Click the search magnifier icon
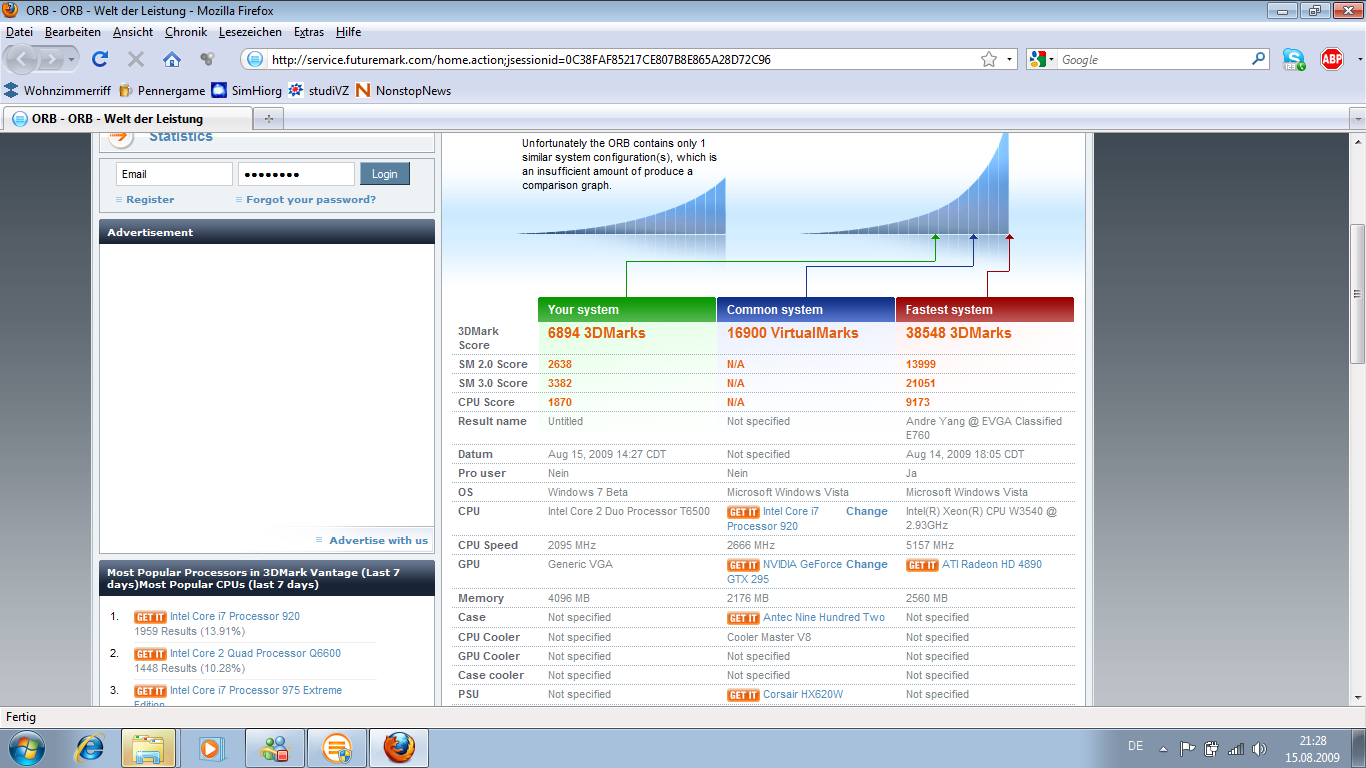This screenshot has height=768, width=1366. click(1259, 59)
